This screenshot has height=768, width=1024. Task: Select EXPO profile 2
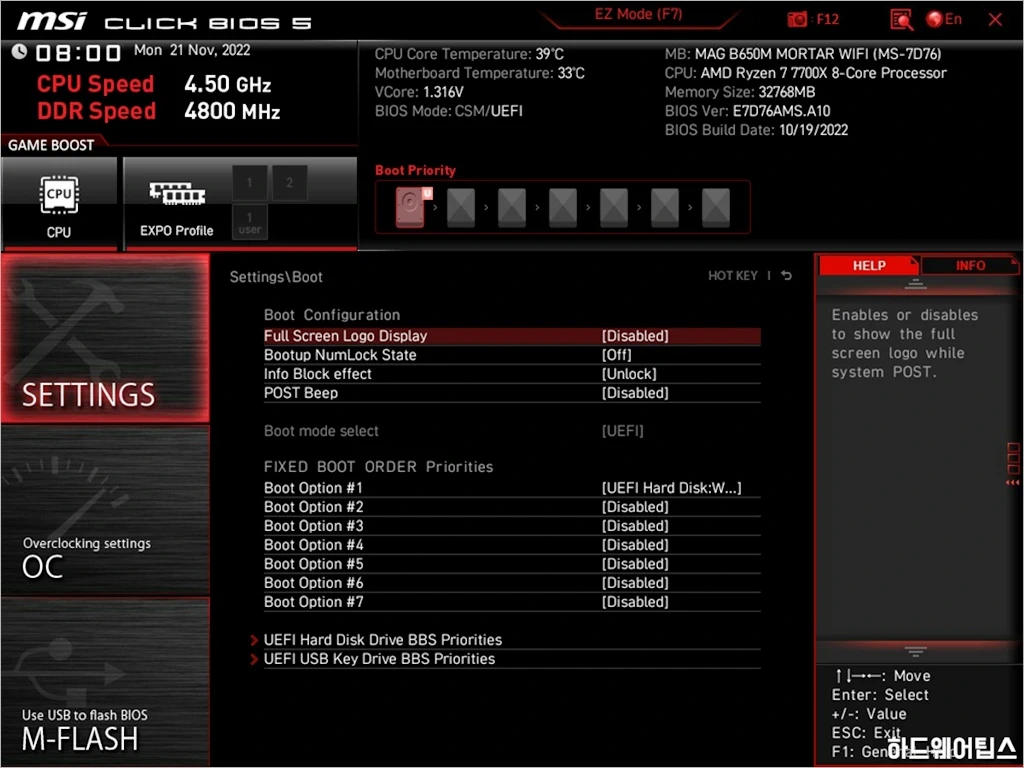pyautogui.click(x=289, y=182)
